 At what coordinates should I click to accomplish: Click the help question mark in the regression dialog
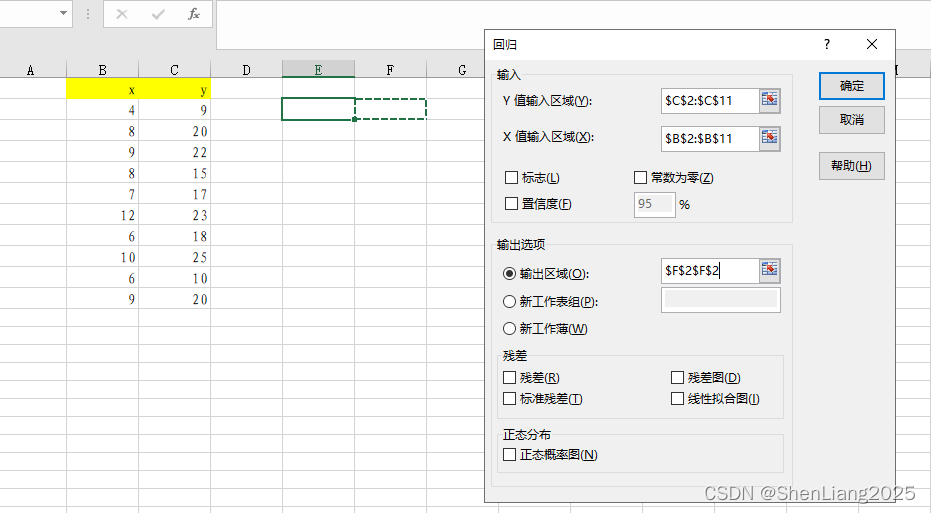(826, 45)
